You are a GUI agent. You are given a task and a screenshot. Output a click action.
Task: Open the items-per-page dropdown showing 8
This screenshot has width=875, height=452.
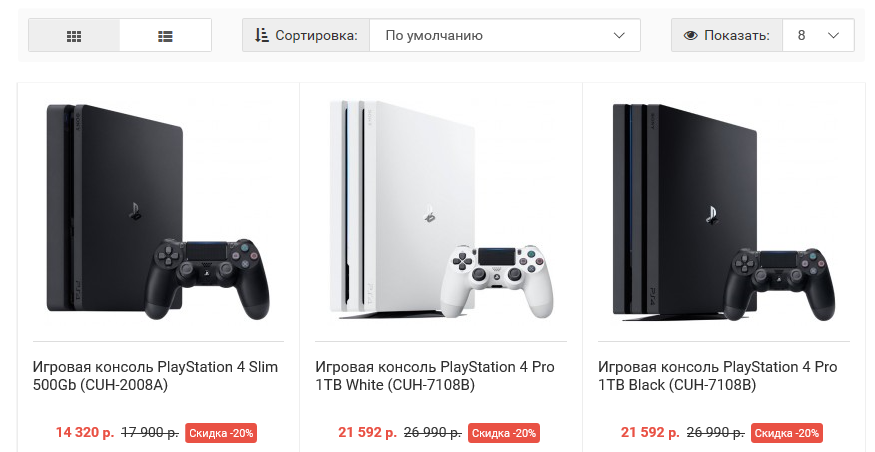pos(818,35)
